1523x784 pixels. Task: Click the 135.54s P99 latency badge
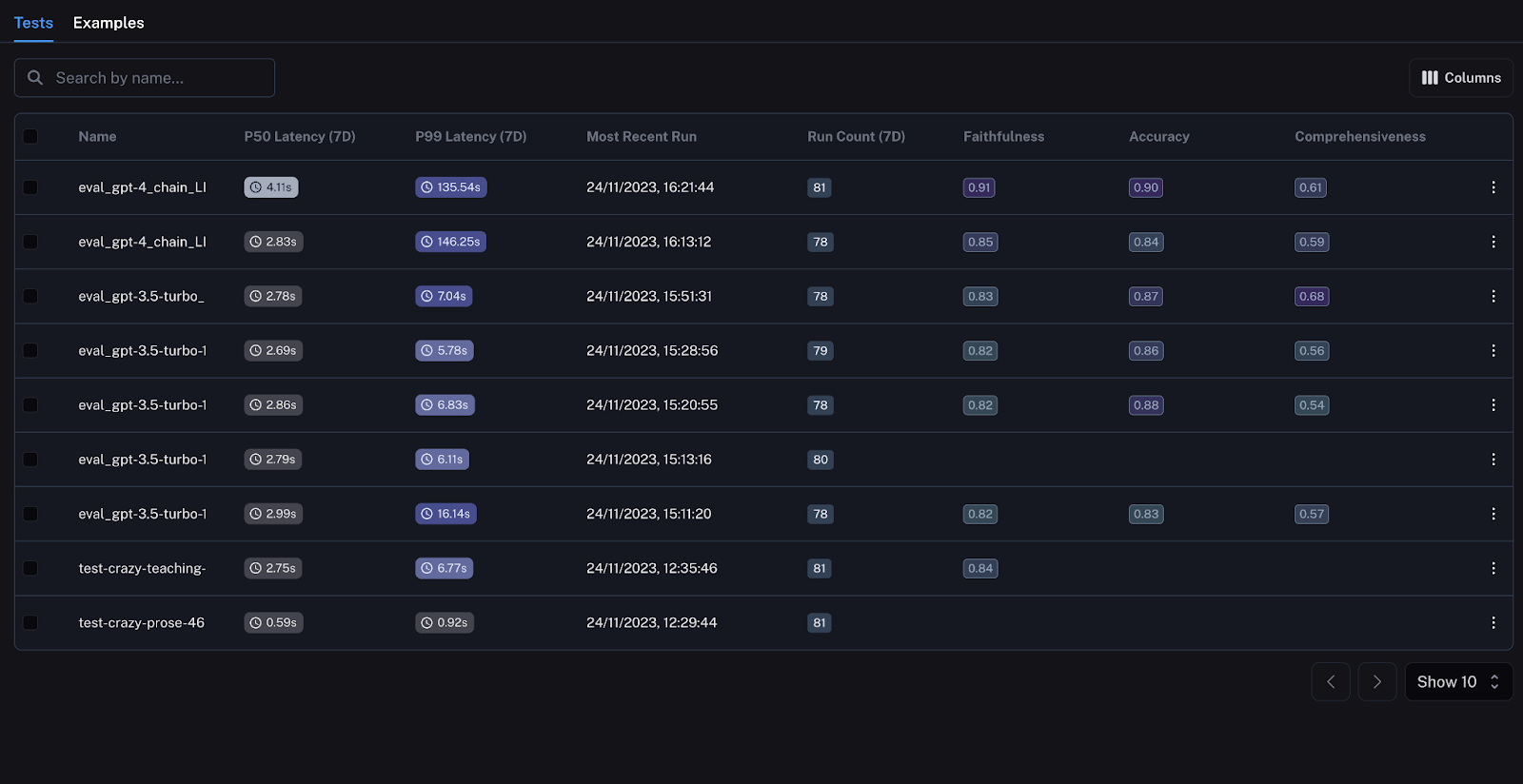point(451,187)
